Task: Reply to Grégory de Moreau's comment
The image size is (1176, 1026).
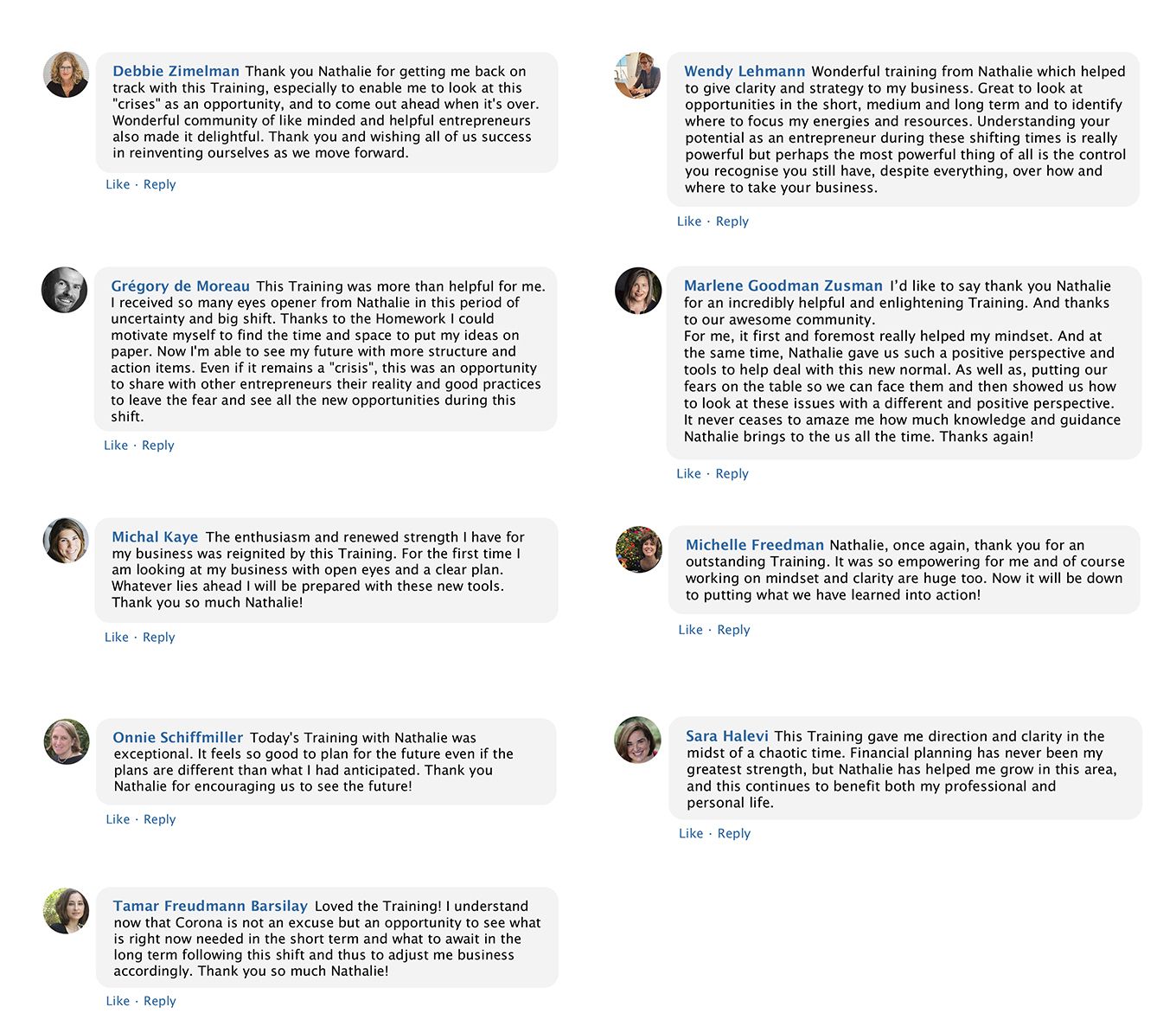Action: click(x=158, y=446)
